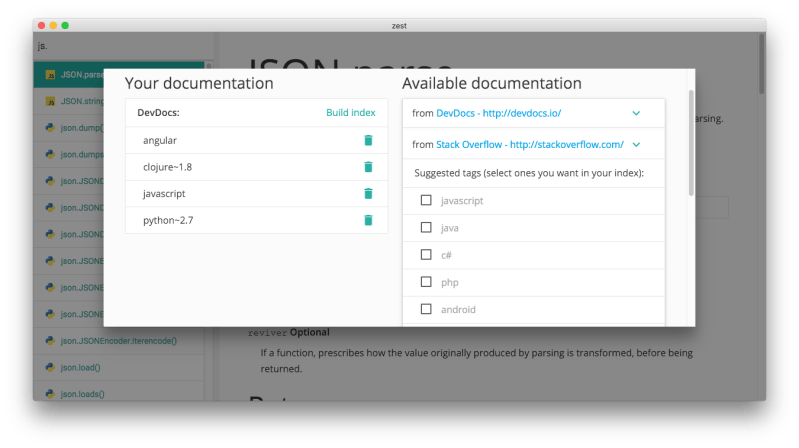The width and height of the screenshot is (799, 448).
Task: Click Python icon beside json.dump( result
Action: (x=50, y=128)
